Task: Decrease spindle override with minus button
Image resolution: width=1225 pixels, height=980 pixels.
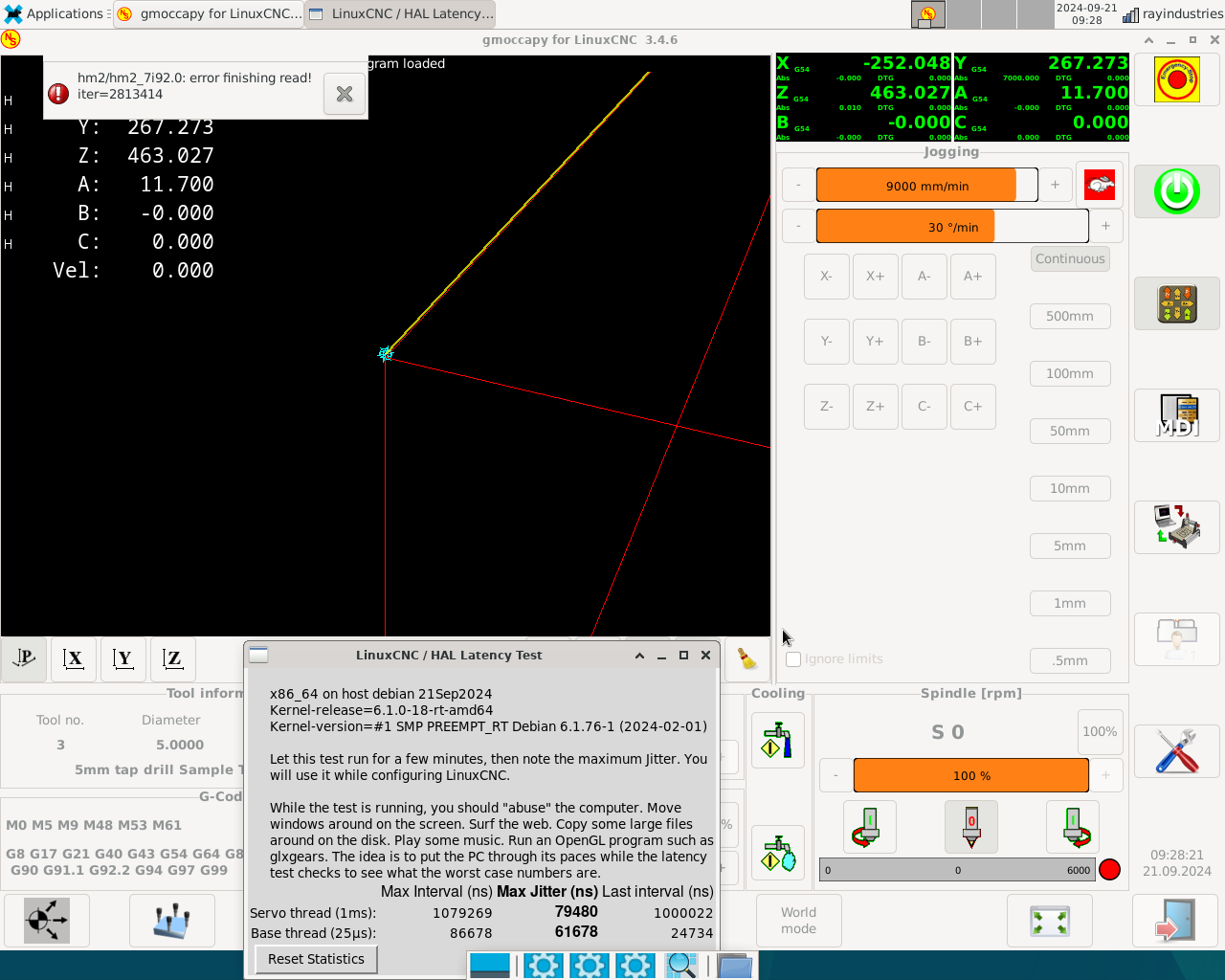Action: coord(835,775)
